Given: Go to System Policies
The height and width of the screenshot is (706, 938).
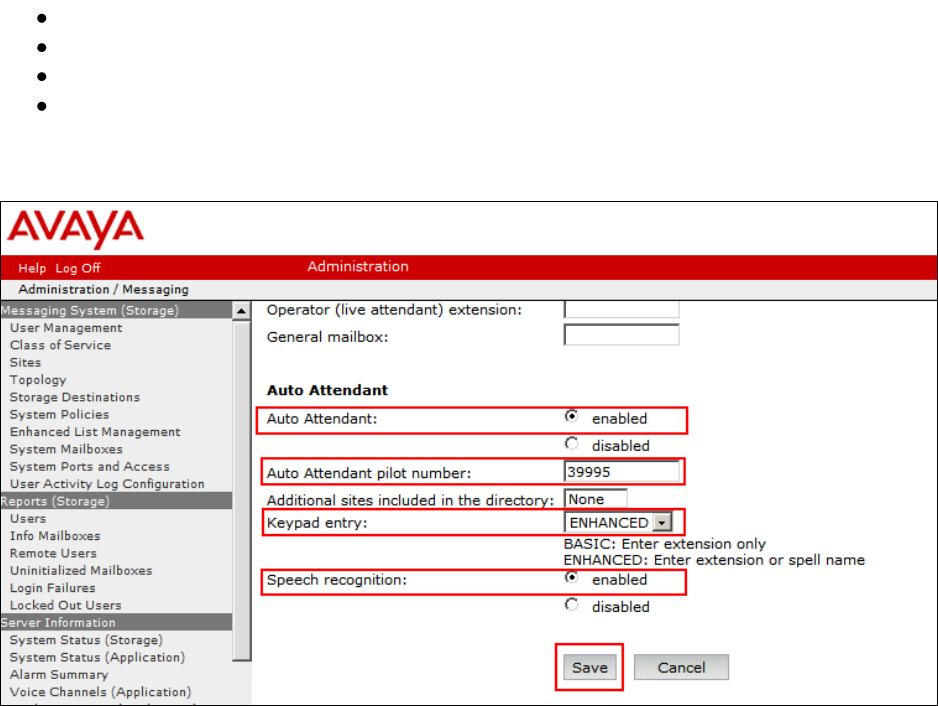Looking at the screenshot, I should pyautogui.click(x=59, y=415).
